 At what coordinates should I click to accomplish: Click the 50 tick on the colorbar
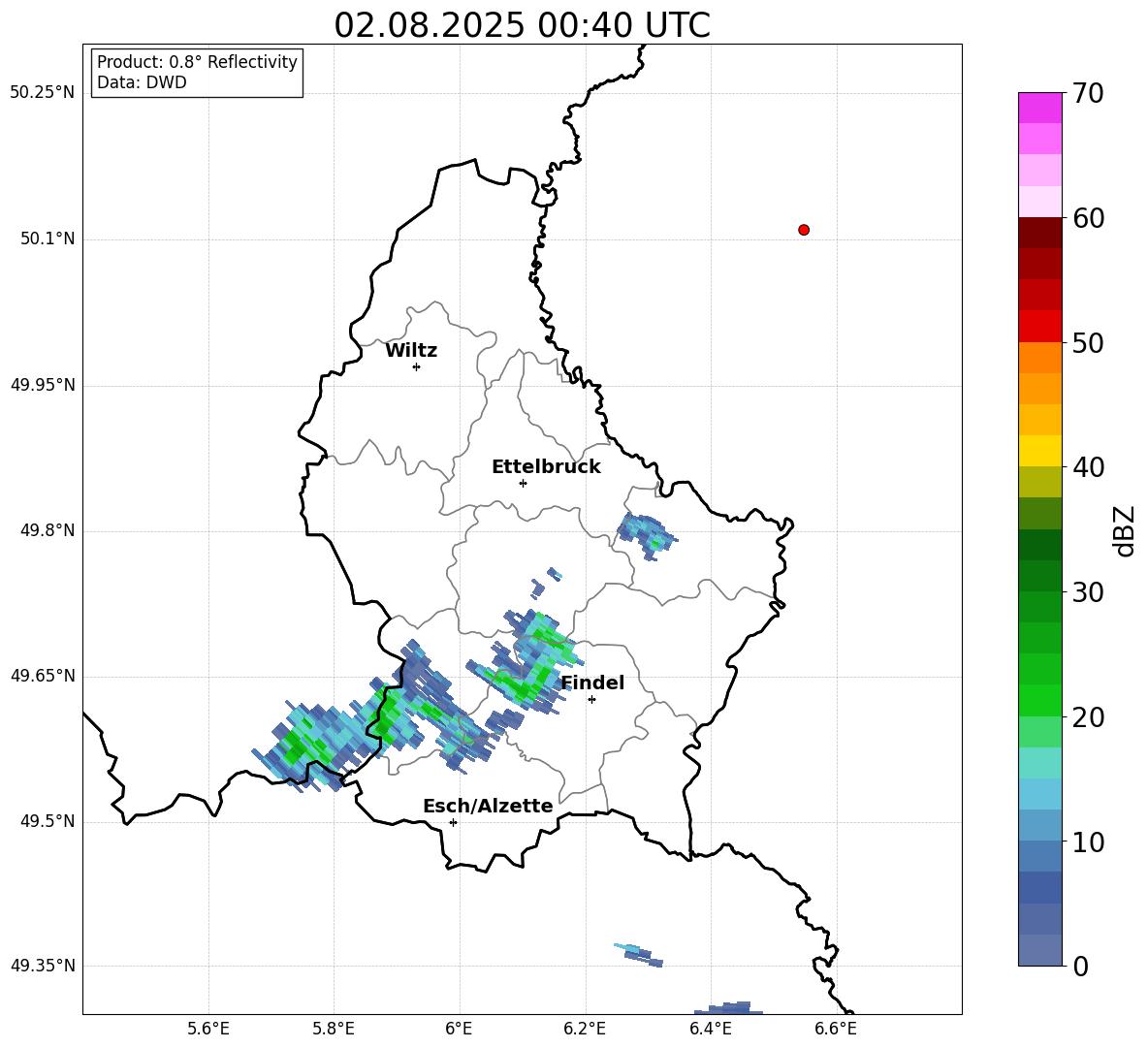click(1088, 342)
